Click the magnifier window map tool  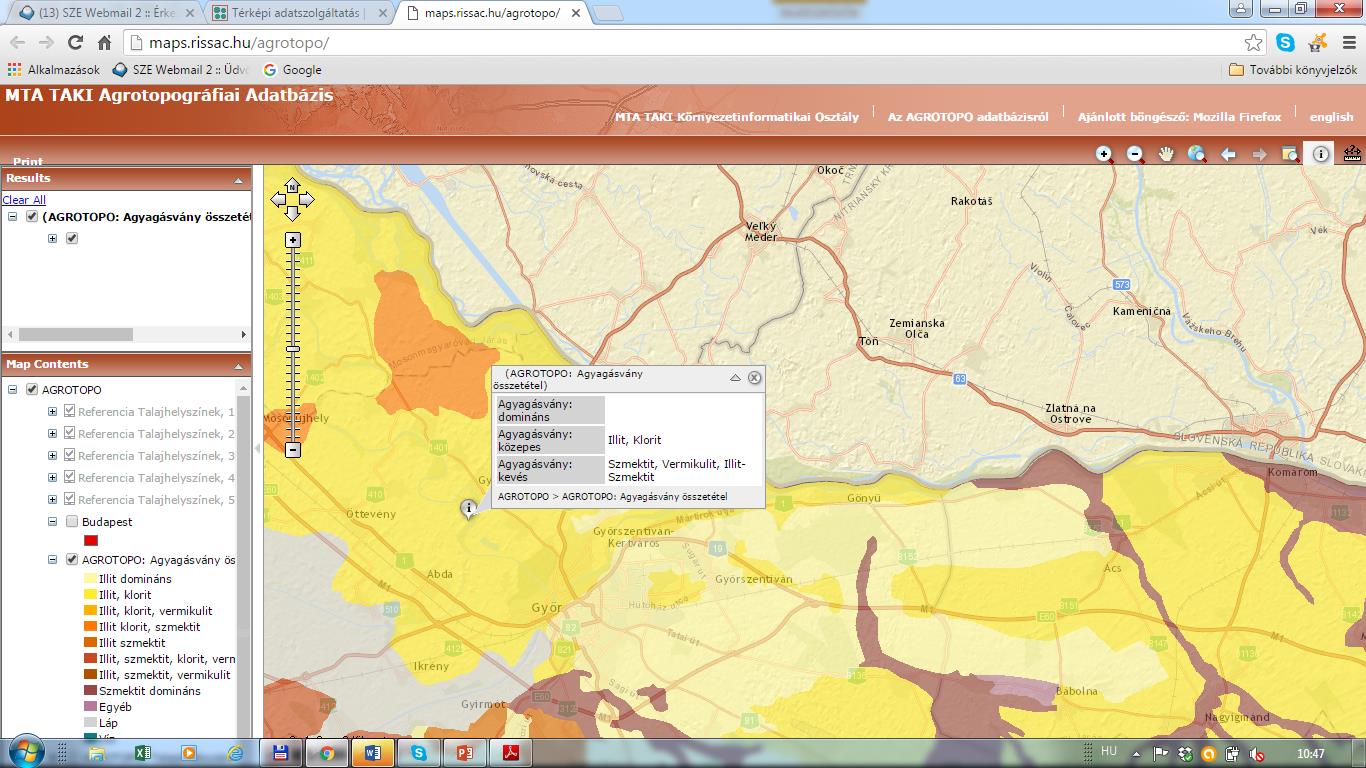click(1290, 154)
